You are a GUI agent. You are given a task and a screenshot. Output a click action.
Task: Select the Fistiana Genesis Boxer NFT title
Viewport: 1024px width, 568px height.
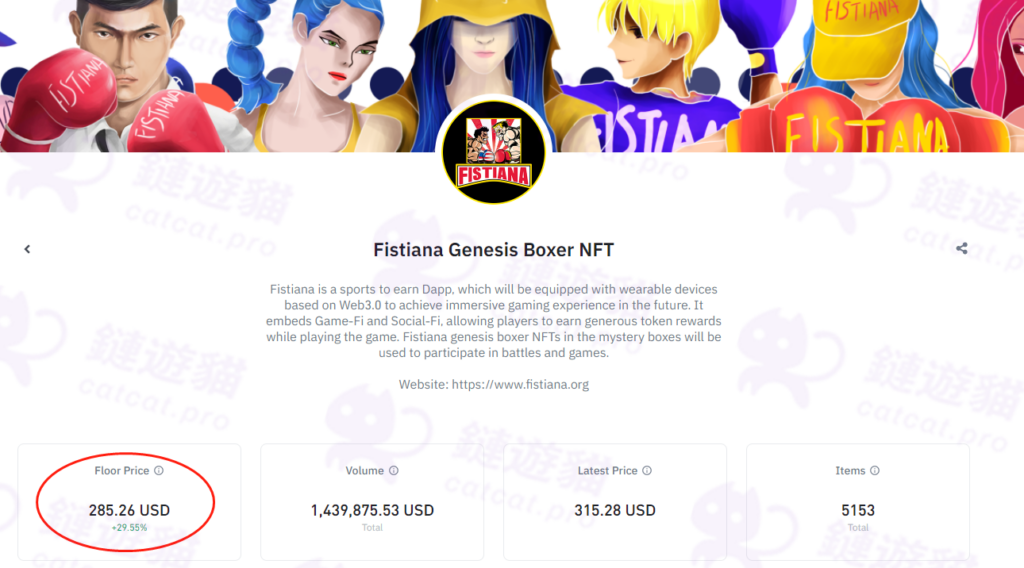494,249
